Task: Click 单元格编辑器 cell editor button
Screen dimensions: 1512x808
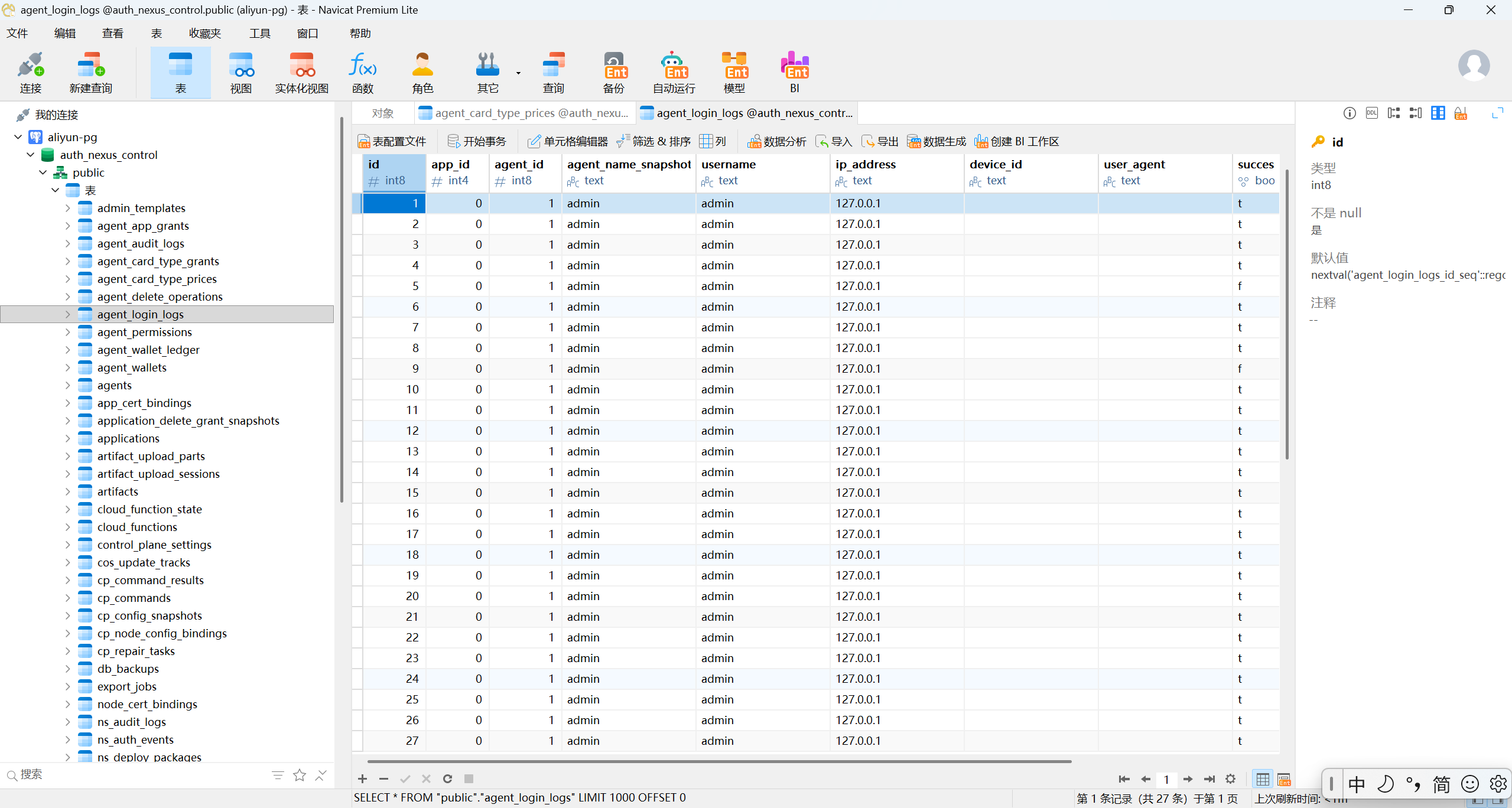Action: pyautogui.click(x=568, y=141)
